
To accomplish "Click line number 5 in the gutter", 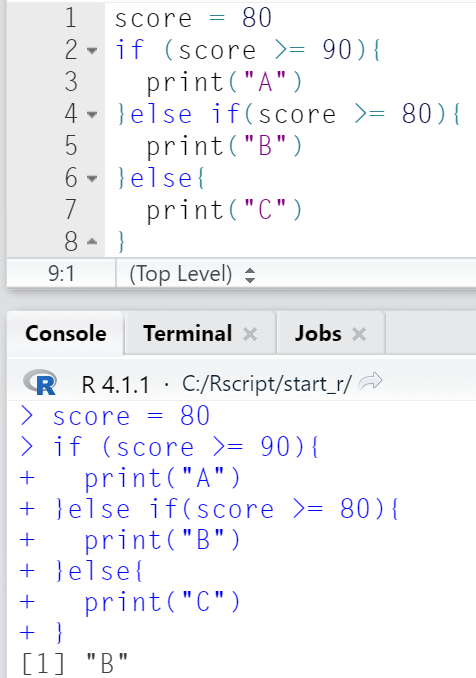I will tap(71, 146).
